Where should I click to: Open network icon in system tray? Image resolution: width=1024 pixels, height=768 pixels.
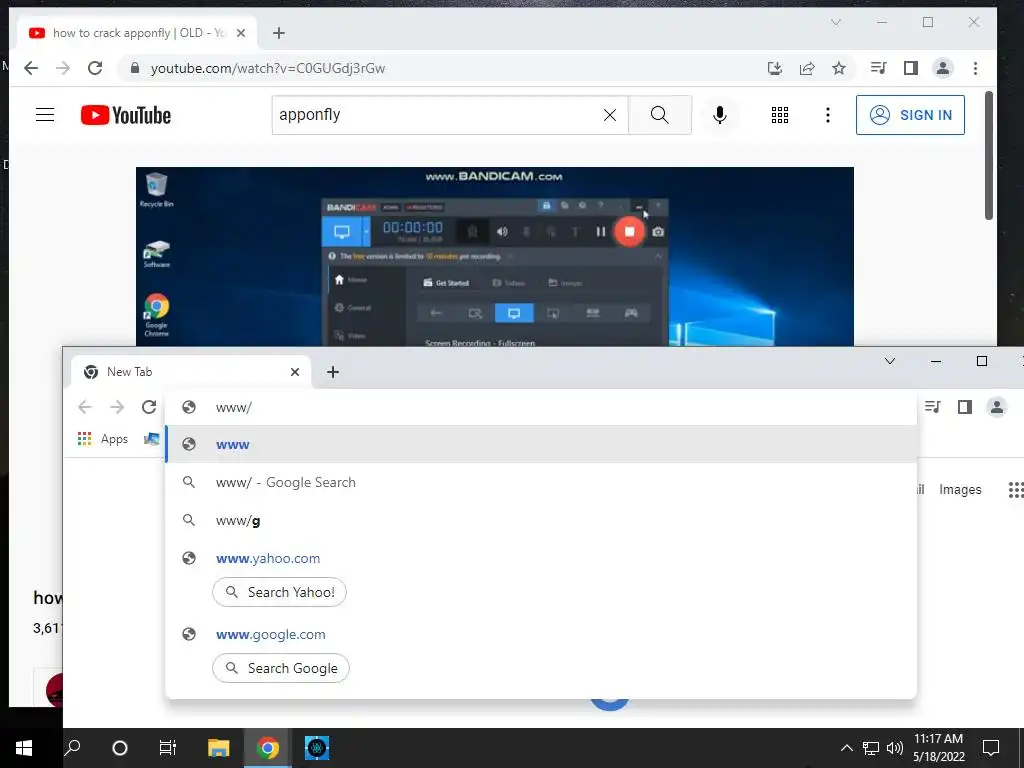(x=871, y=748)
